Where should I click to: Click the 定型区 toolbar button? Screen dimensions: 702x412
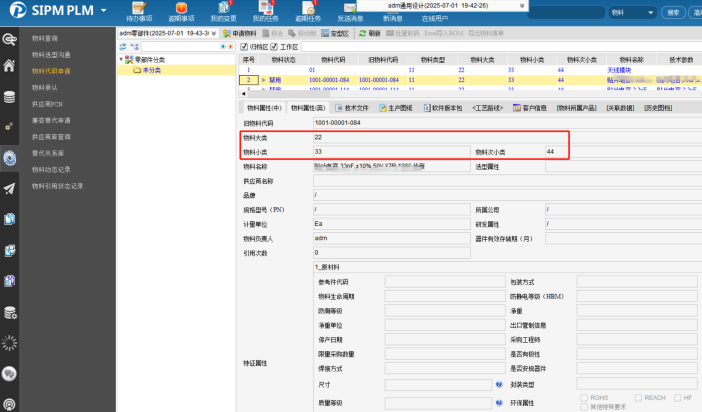tap(335, 34)
